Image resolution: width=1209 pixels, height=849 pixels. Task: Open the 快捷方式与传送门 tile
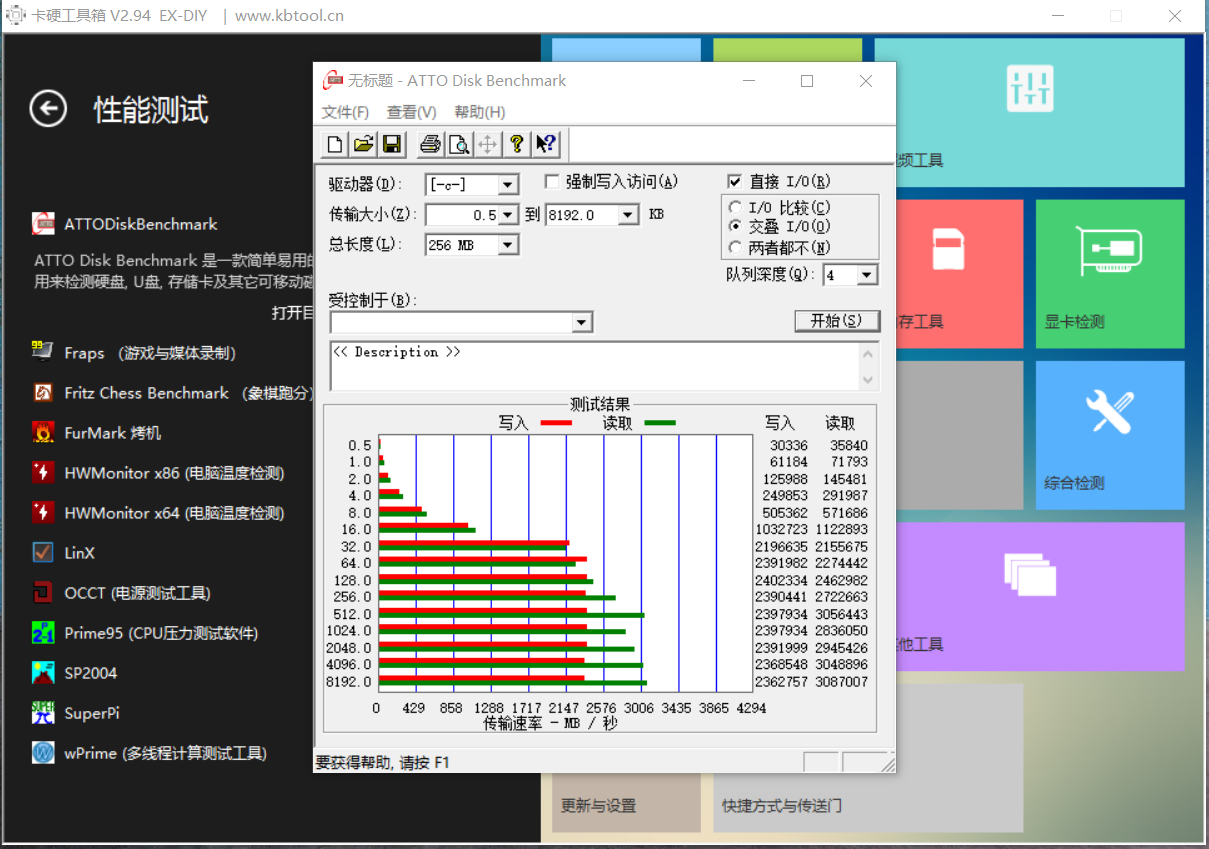click(868, 758)
